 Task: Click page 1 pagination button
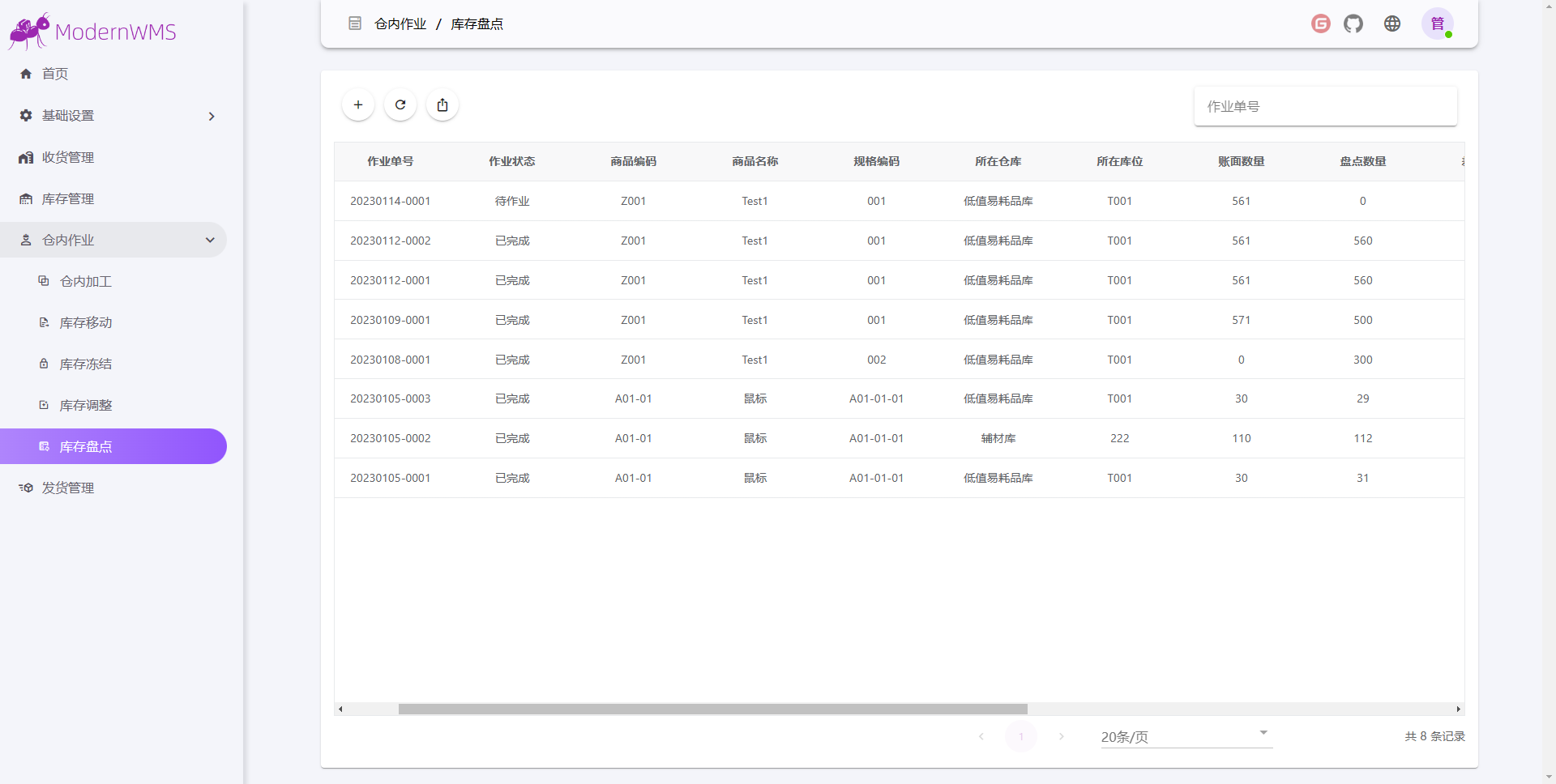point(1021,736)
